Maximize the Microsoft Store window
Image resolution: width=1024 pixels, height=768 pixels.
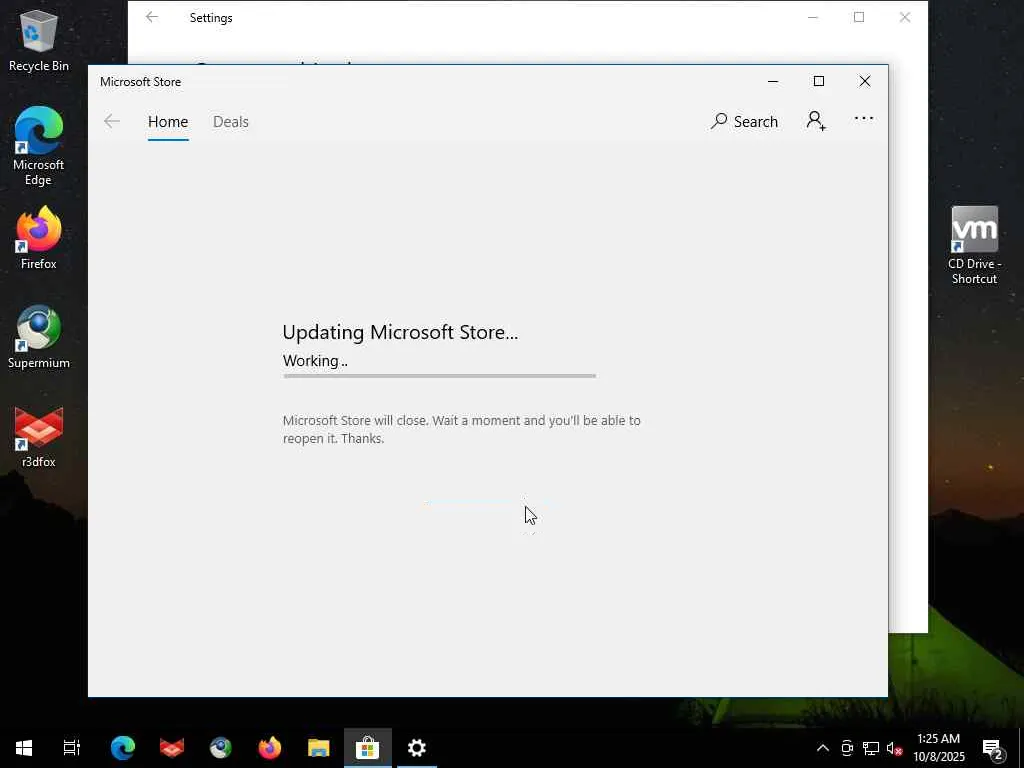click(819, 82)
